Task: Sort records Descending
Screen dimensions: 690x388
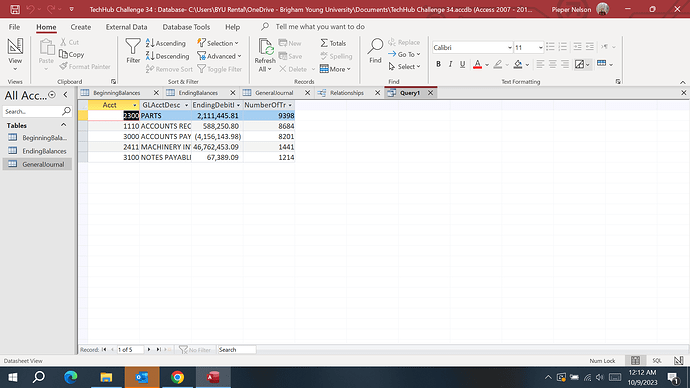Action: (167, 56)
